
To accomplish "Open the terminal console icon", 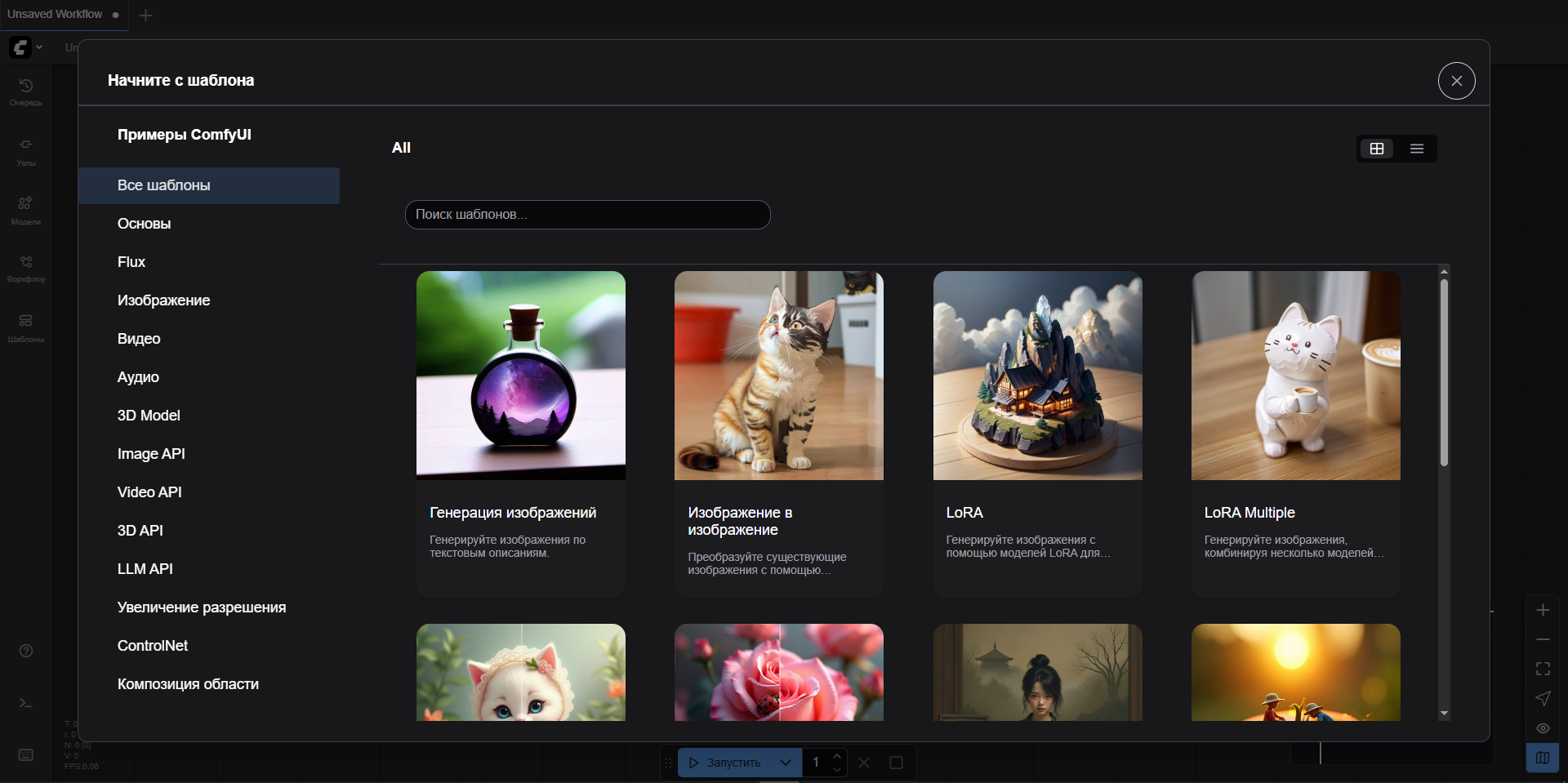I will pos(26,703).
